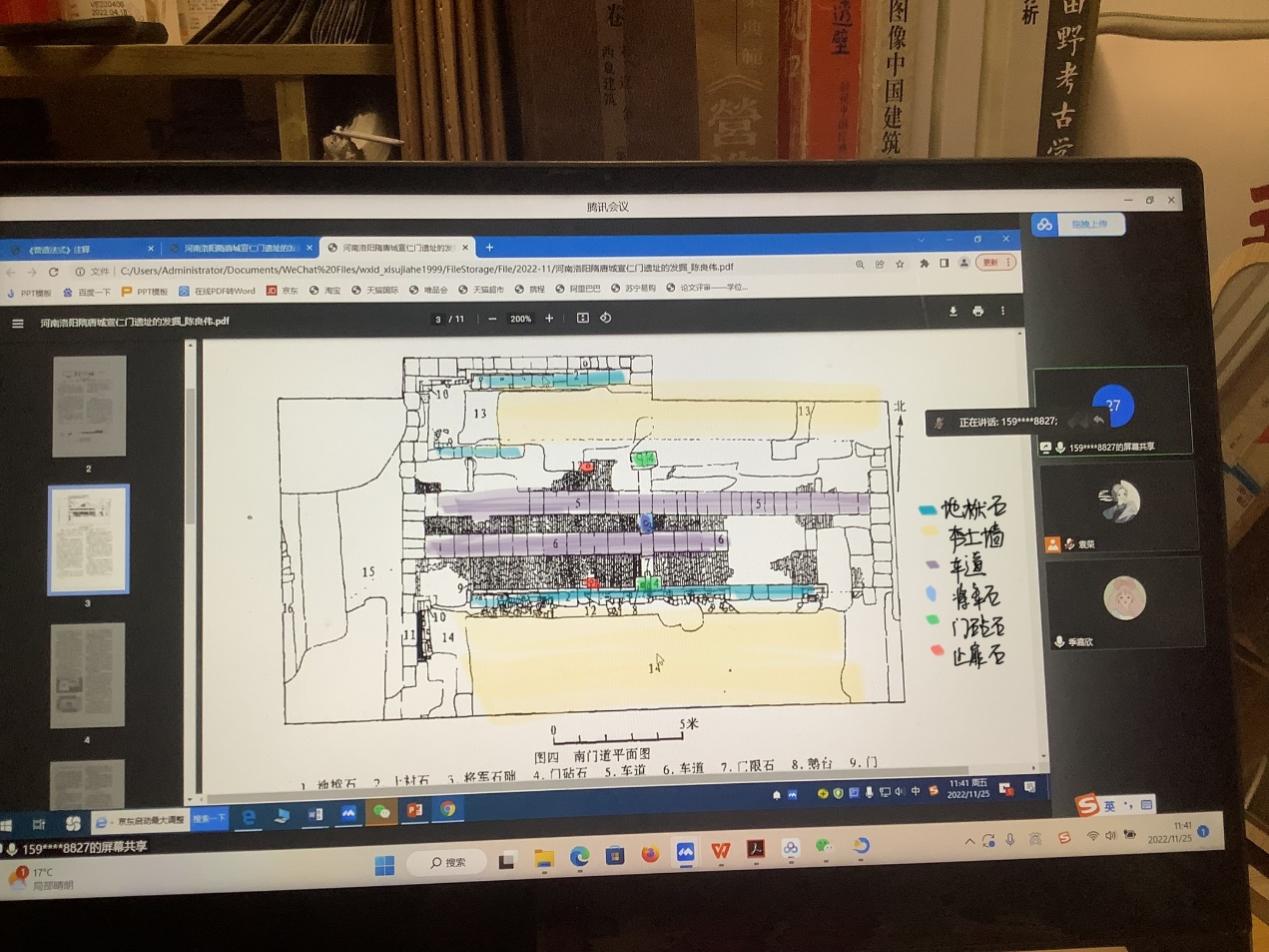The image size is (1269, 952).
Task: Open the 京东 bookmark
Action: click(282, 291)
